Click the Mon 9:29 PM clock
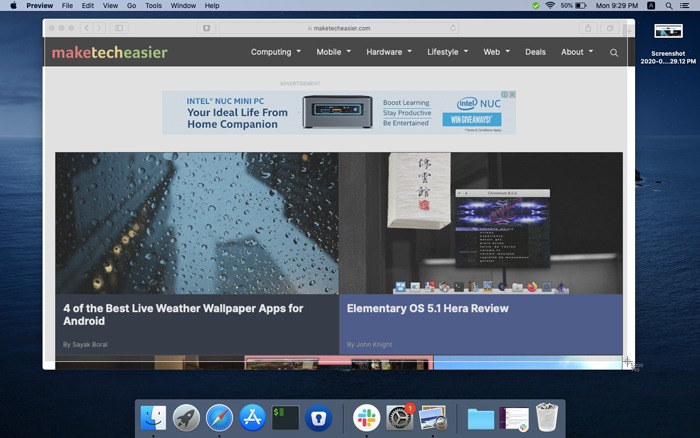This screenshot has height=438, width=700. pos(617,5)
